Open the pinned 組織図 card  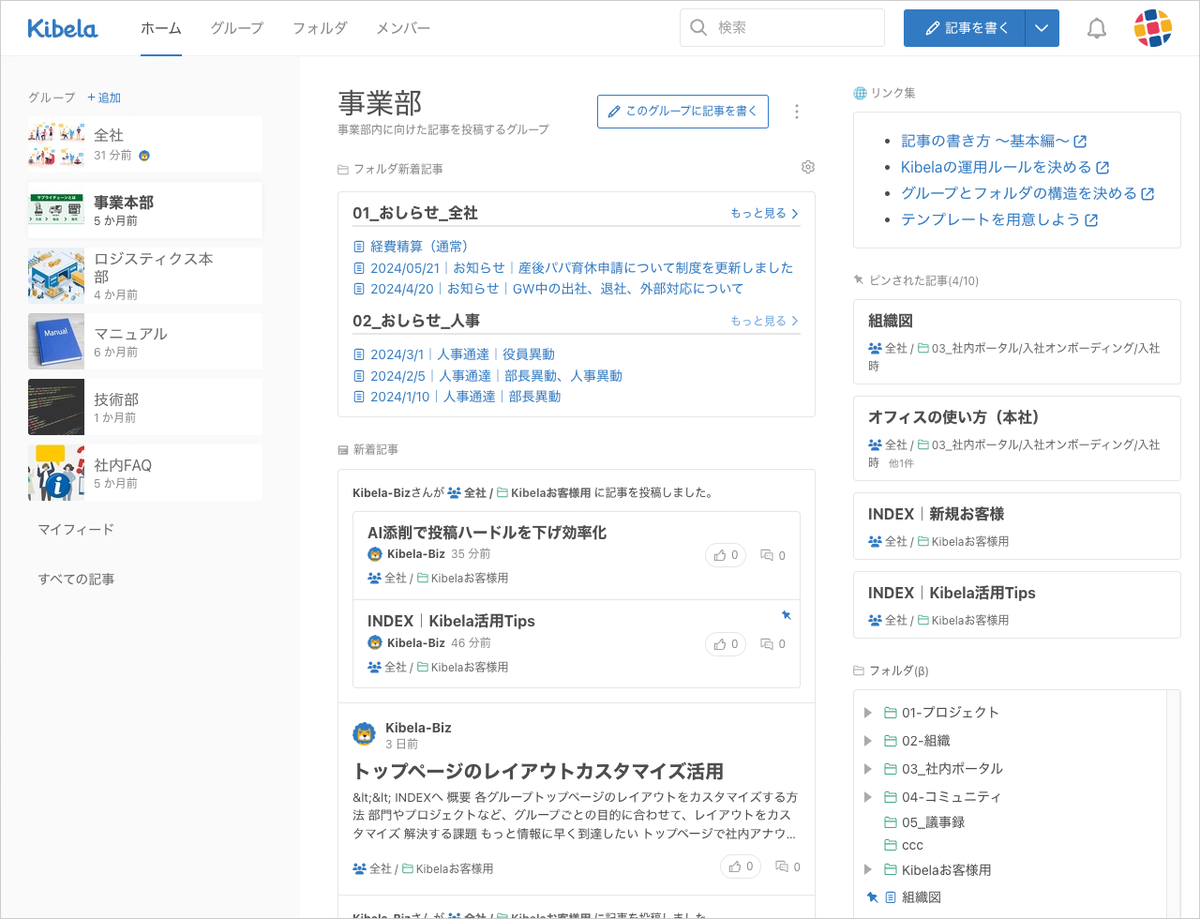(1017, 342)
